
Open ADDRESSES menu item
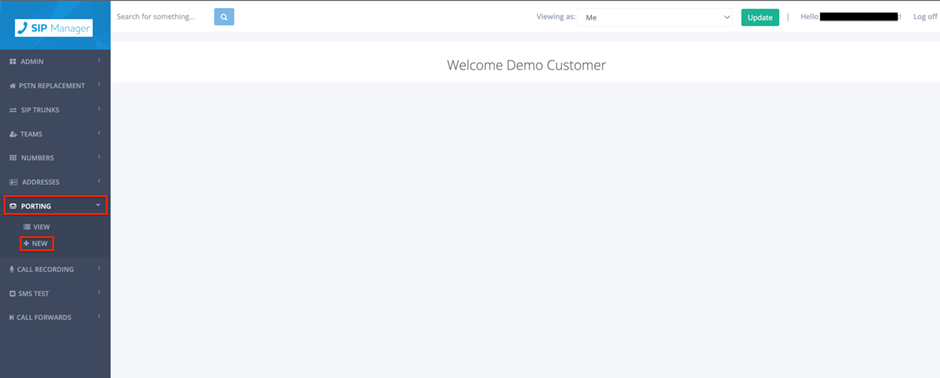[55, 182]
